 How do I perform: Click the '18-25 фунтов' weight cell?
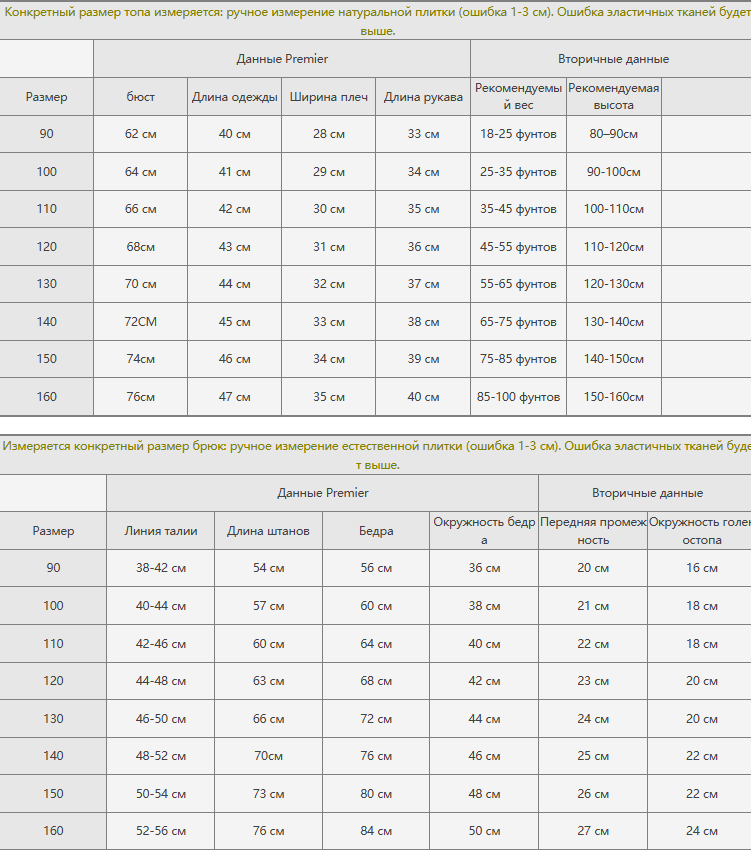518,134
